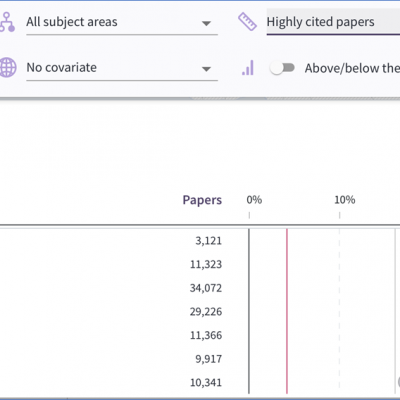400x400 pixels.
Task: Select the row with 34,072 papers
Action: point(200,288)
